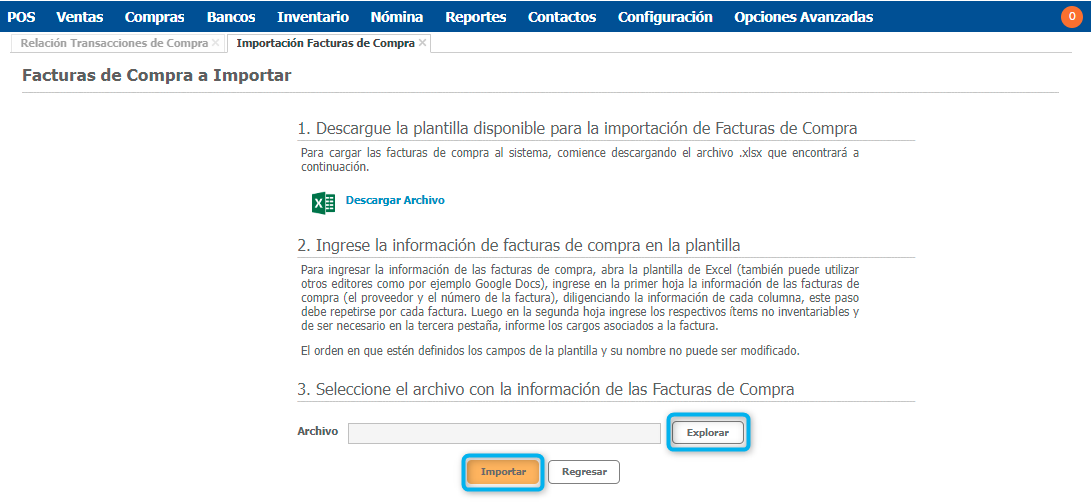The height and width of the screenshot is (502, 1091).
Task: Open the Inventario menu
Action: (x=313, y=17)
